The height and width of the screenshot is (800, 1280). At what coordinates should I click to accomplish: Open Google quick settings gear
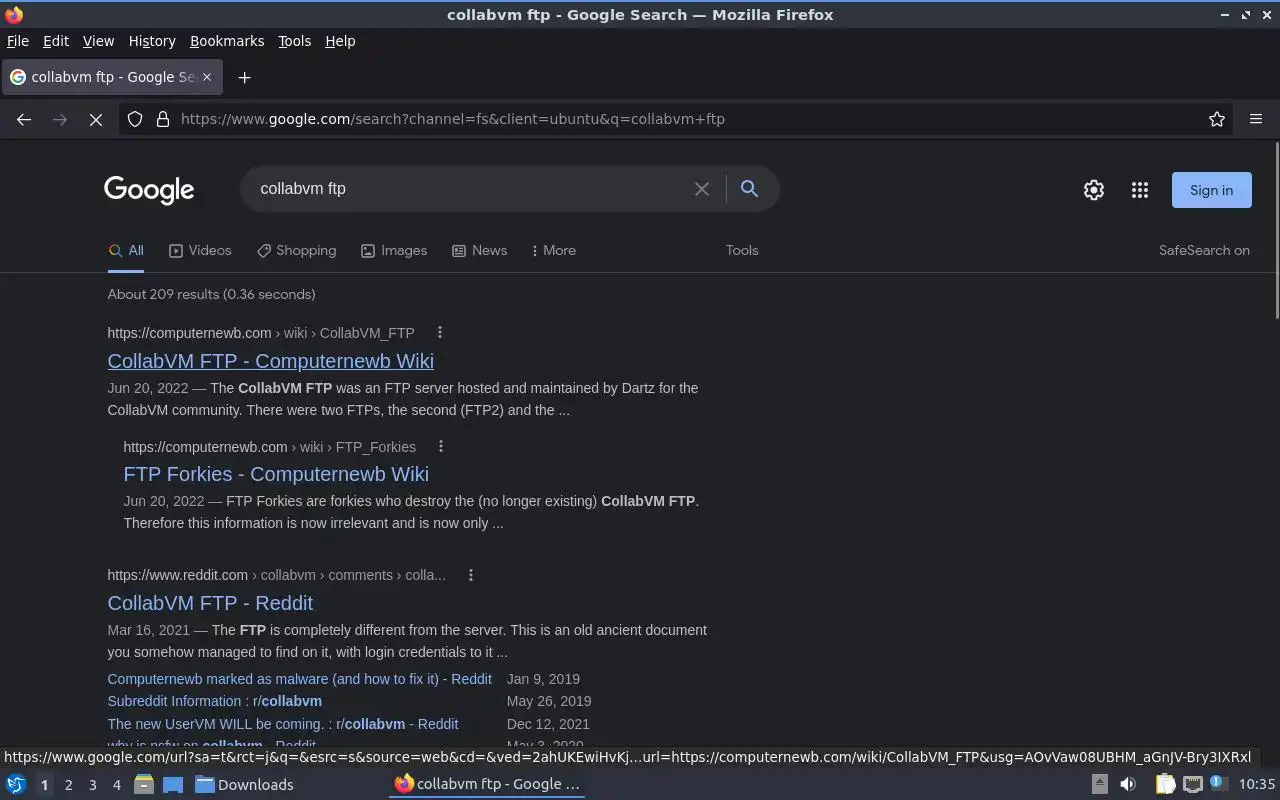[x=1094, y=190]
